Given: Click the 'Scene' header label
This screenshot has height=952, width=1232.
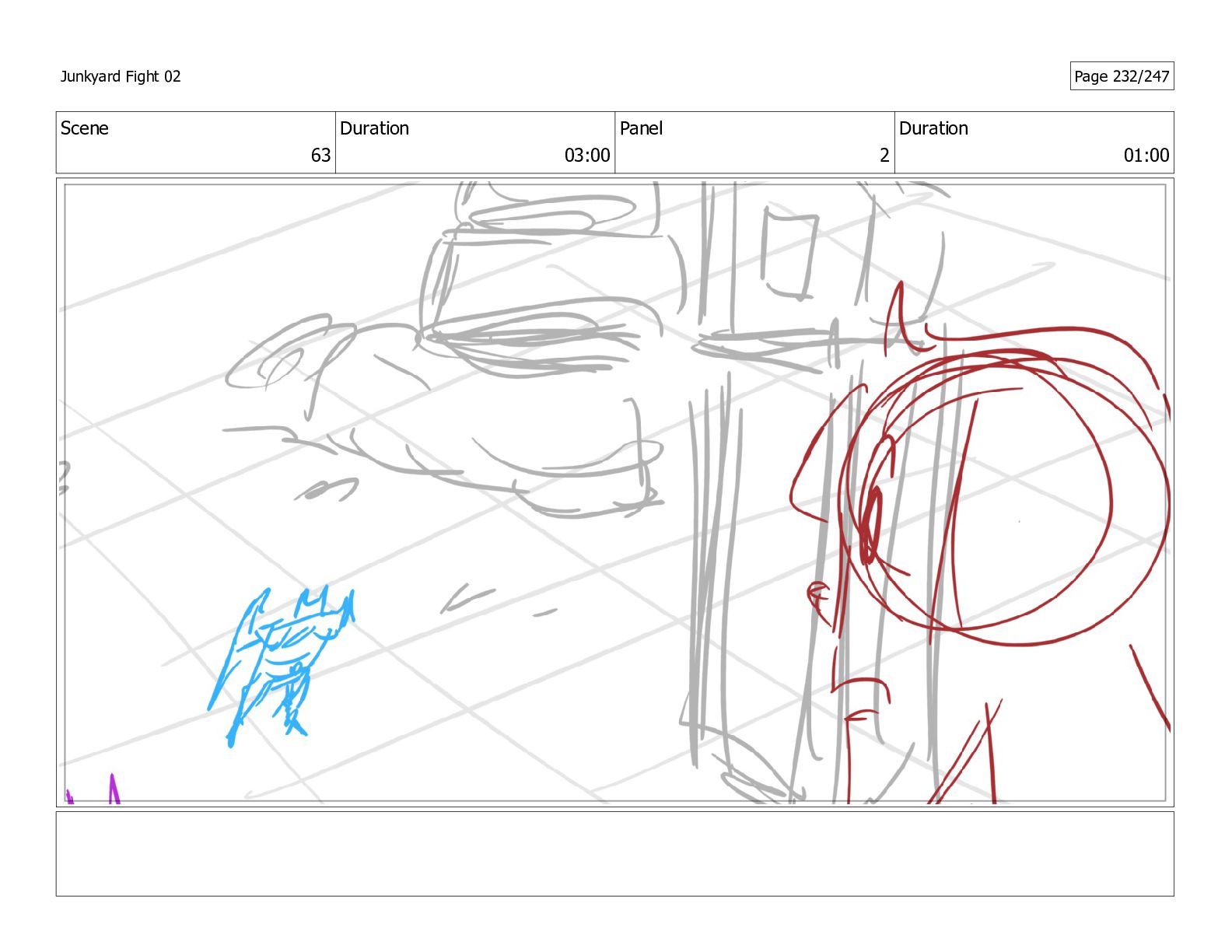Looking at the screenshot, I should (84, 128).
